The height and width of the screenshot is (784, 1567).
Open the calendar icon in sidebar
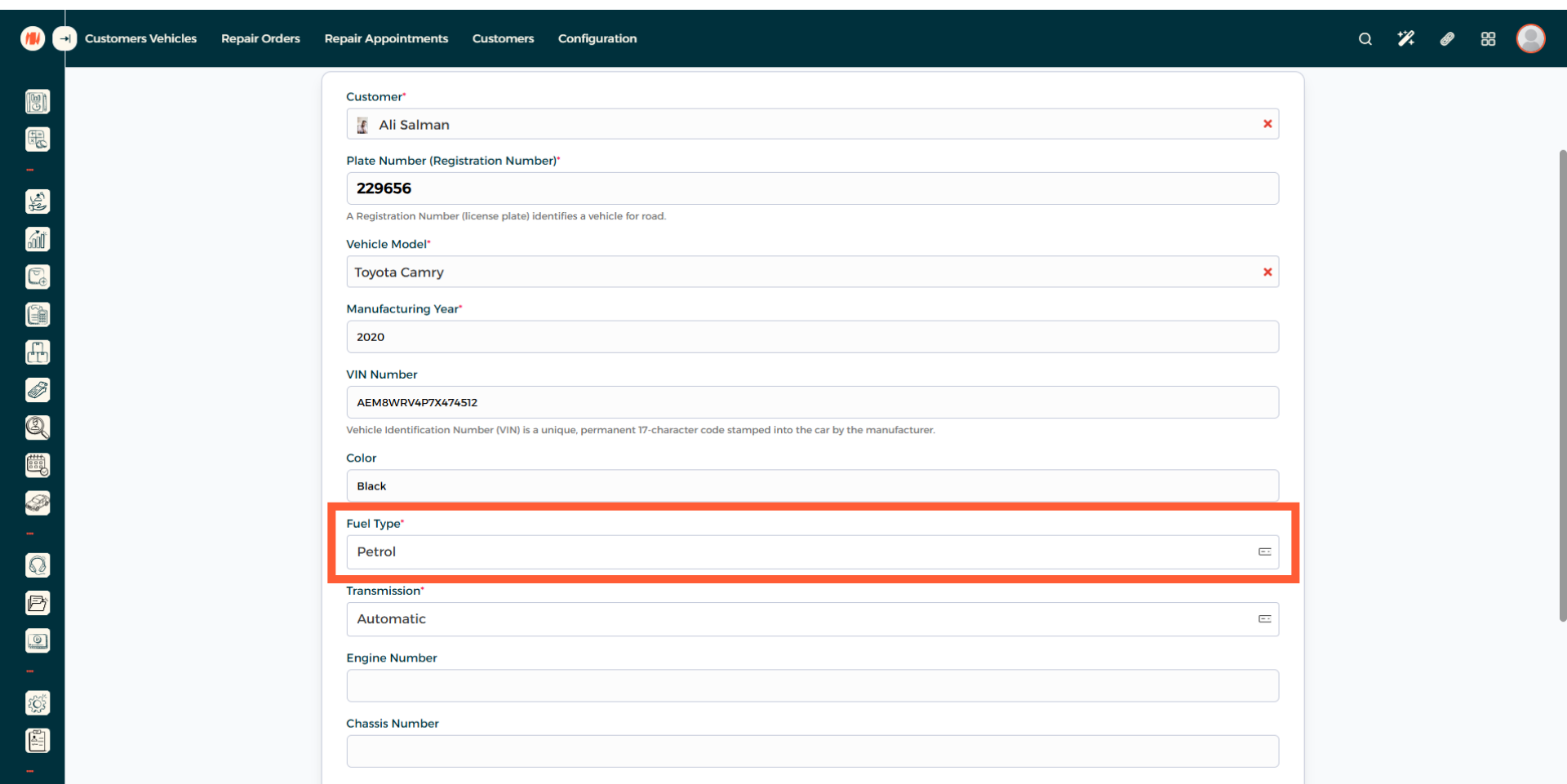coord(38,465)
